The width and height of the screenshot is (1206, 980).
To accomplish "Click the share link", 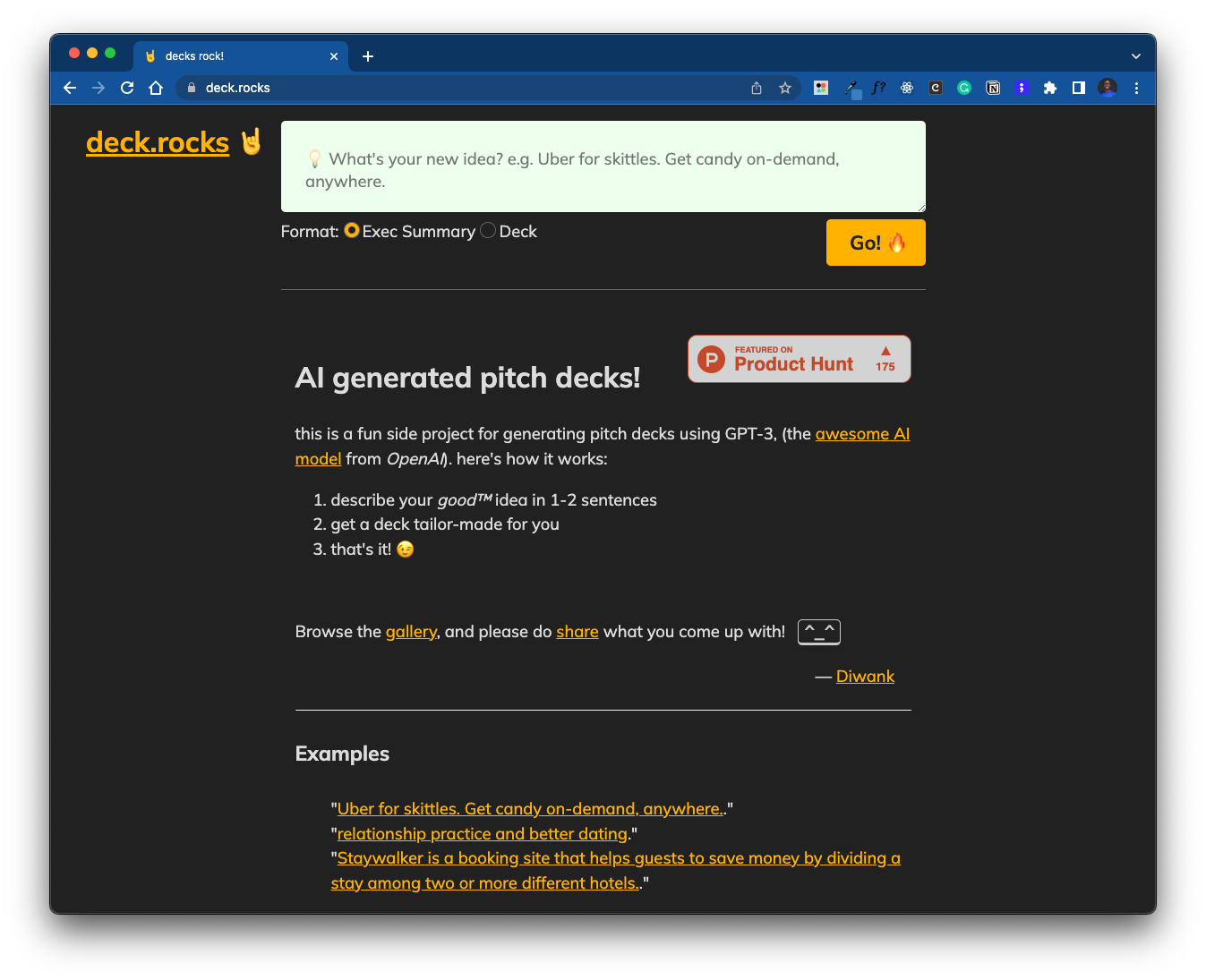I will pyautogui.click(x=577, y=632).
